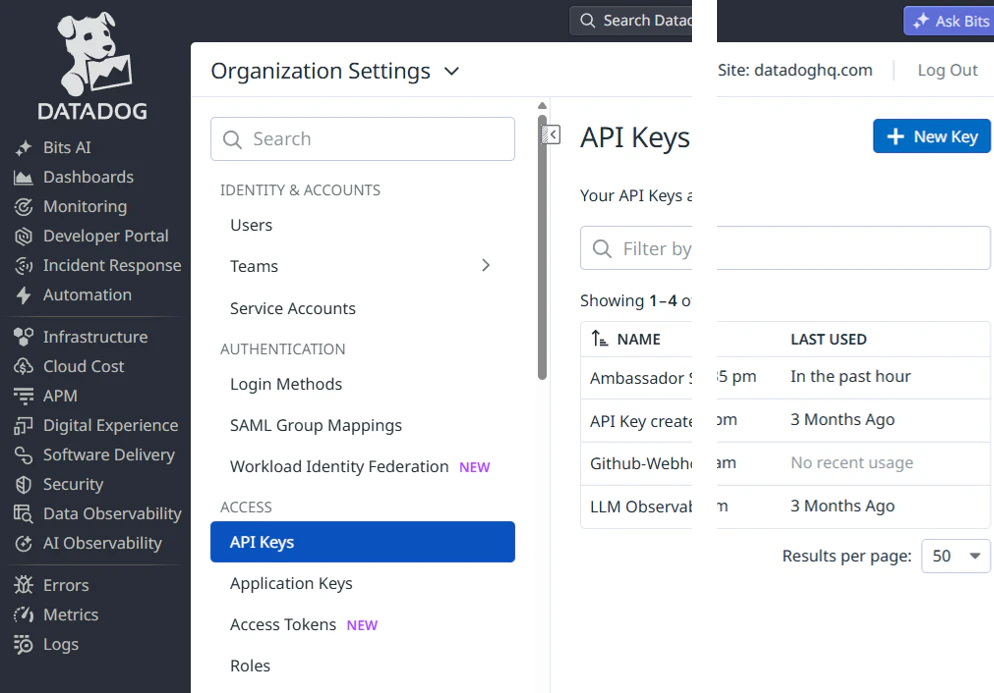Click the Infrastructure hexagons icon
The image size is (994, 693).
coord(23,337)
